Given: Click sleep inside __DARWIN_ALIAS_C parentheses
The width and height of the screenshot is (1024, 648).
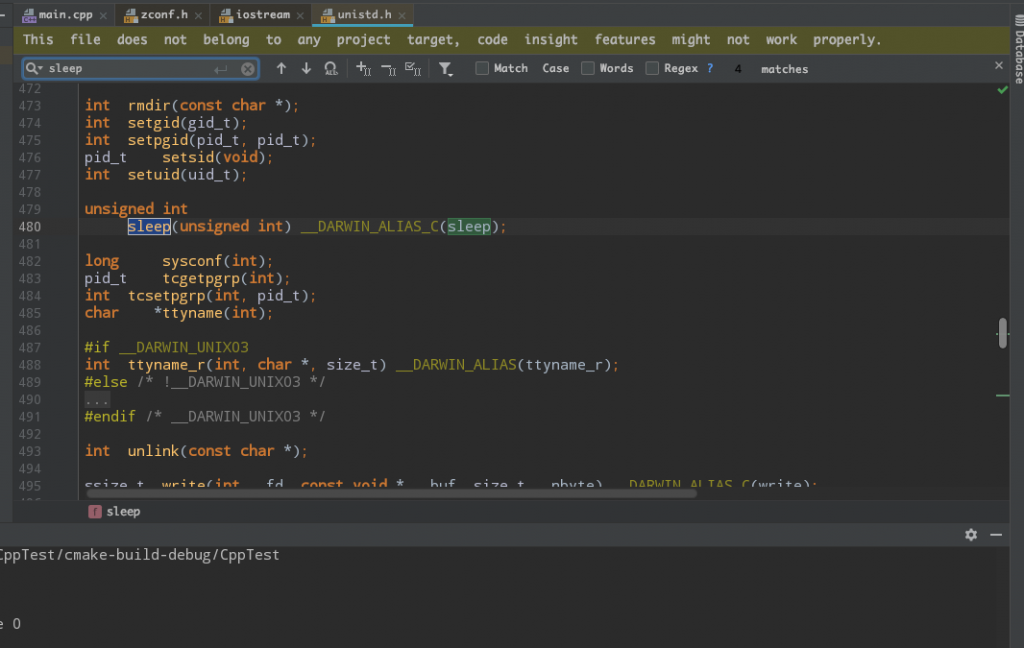Looking at the screenshot, I should pyautogui.click(x=468, y=227).
